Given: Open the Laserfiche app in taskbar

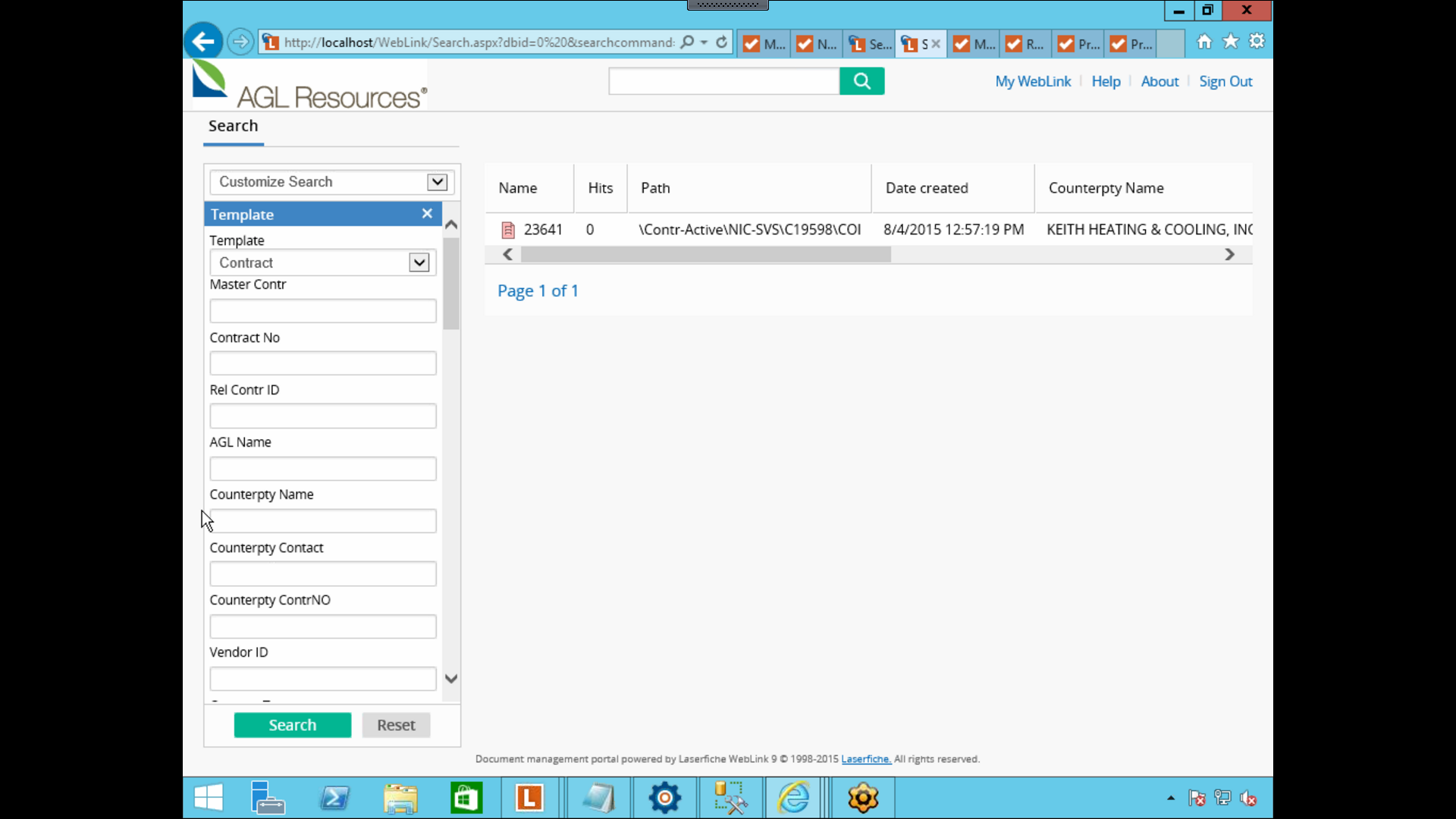Looking at the screenshot, I should (x=529, y=798).
